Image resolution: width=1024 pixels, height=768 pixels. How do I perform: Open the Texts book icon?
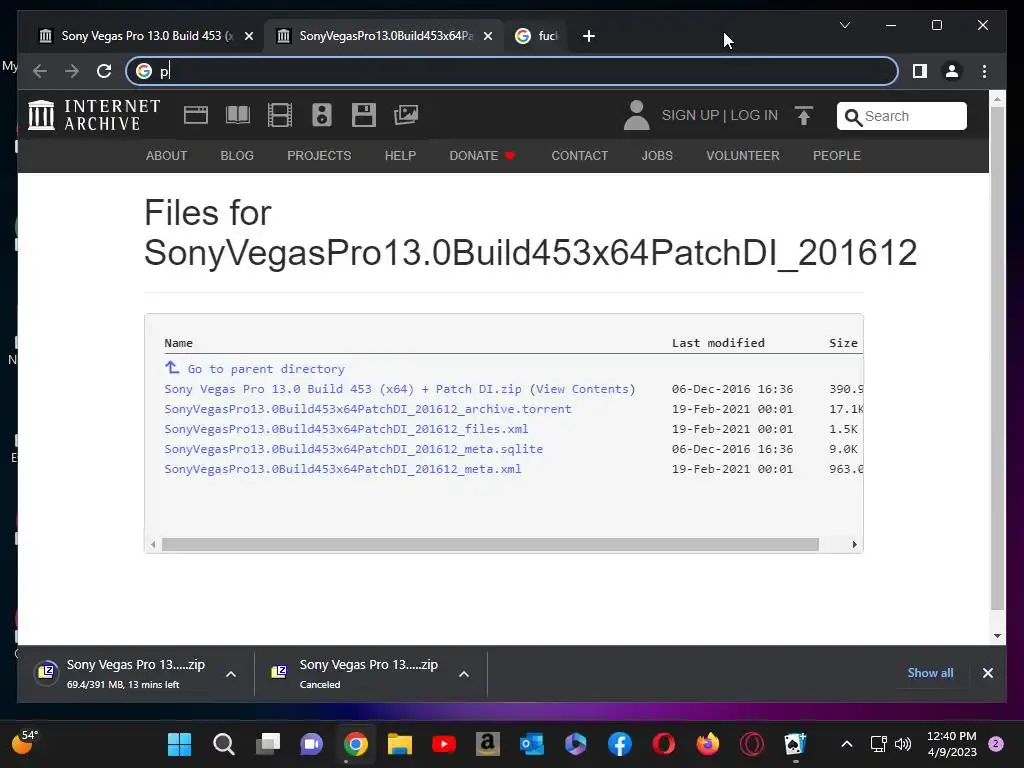click(238, 115)
